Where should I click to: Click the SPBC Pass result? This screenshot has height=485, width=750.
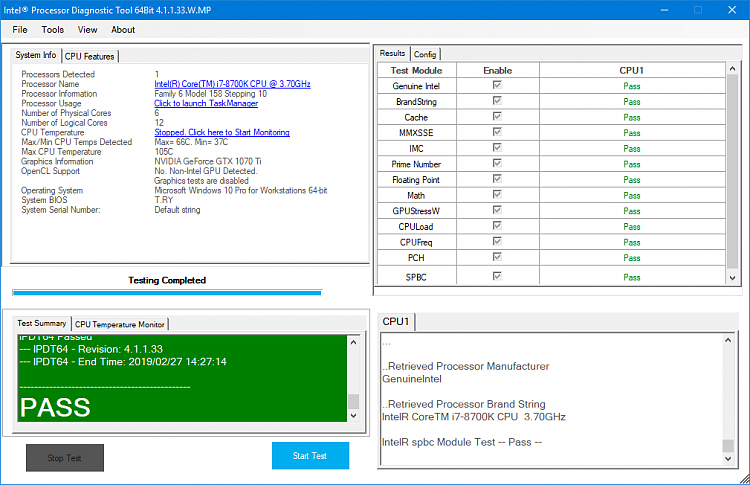click(632, 277)
